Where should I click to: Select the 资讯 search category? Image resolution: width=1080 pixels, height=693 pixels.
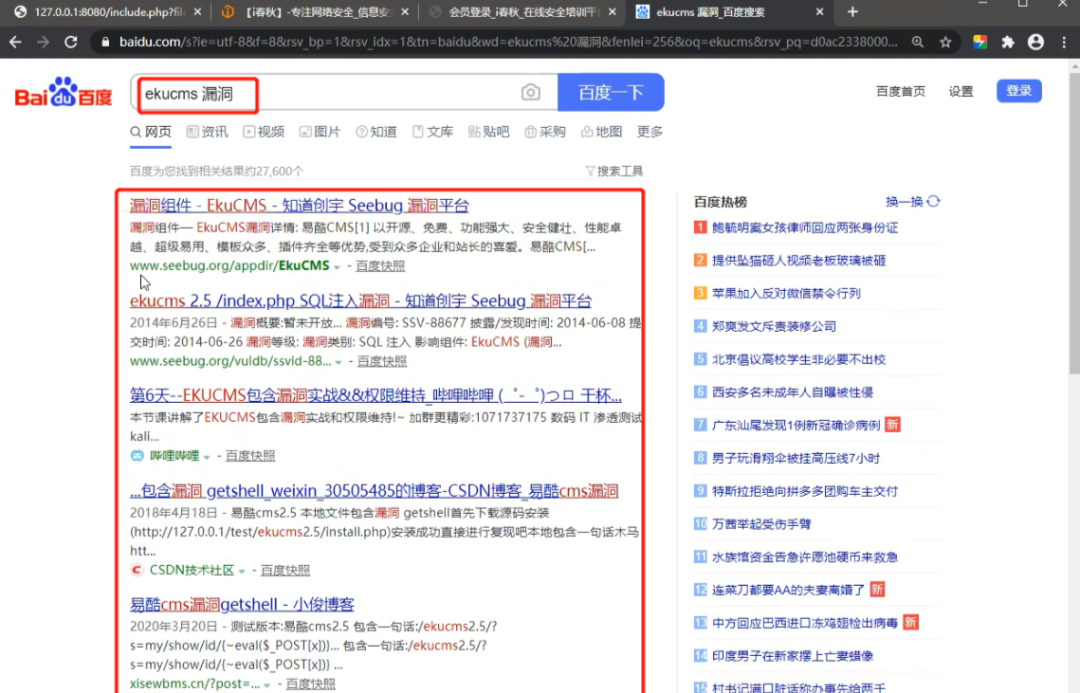point(207,132)
